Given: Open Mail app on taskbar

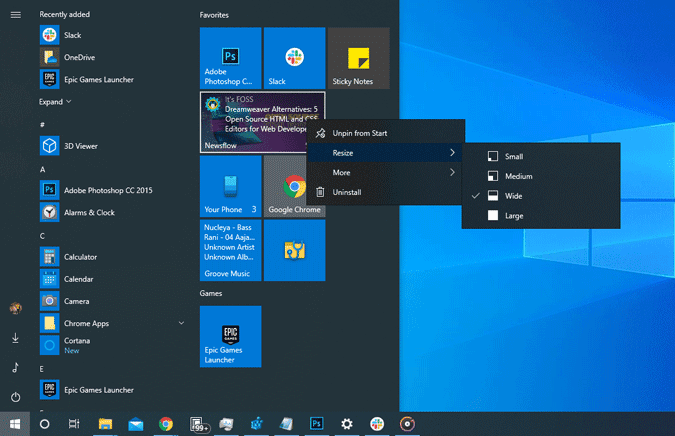Looking at the screenshot, I should point(136,424).
